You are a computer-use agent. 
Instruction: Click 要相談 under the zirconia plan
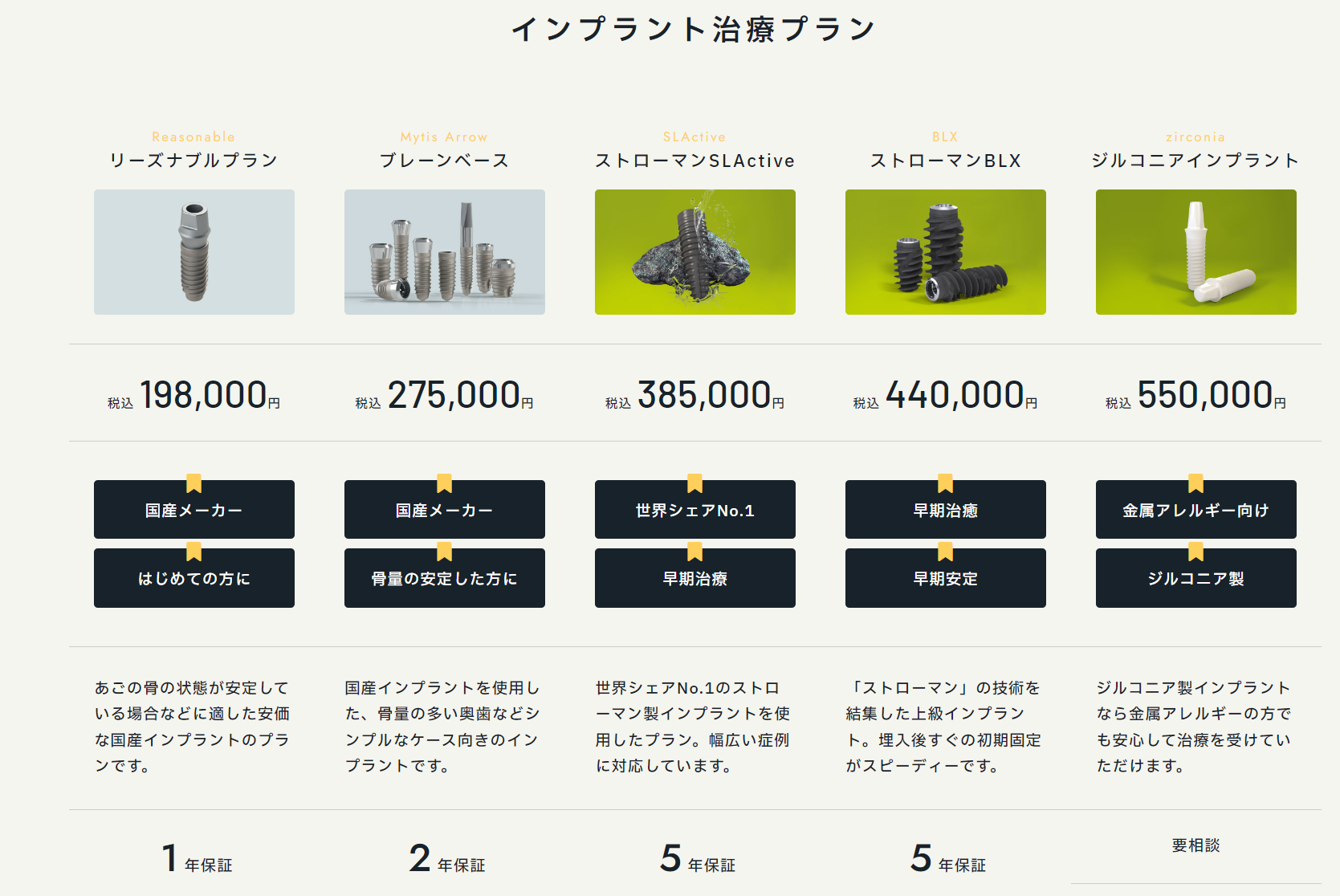[1195, 844]
